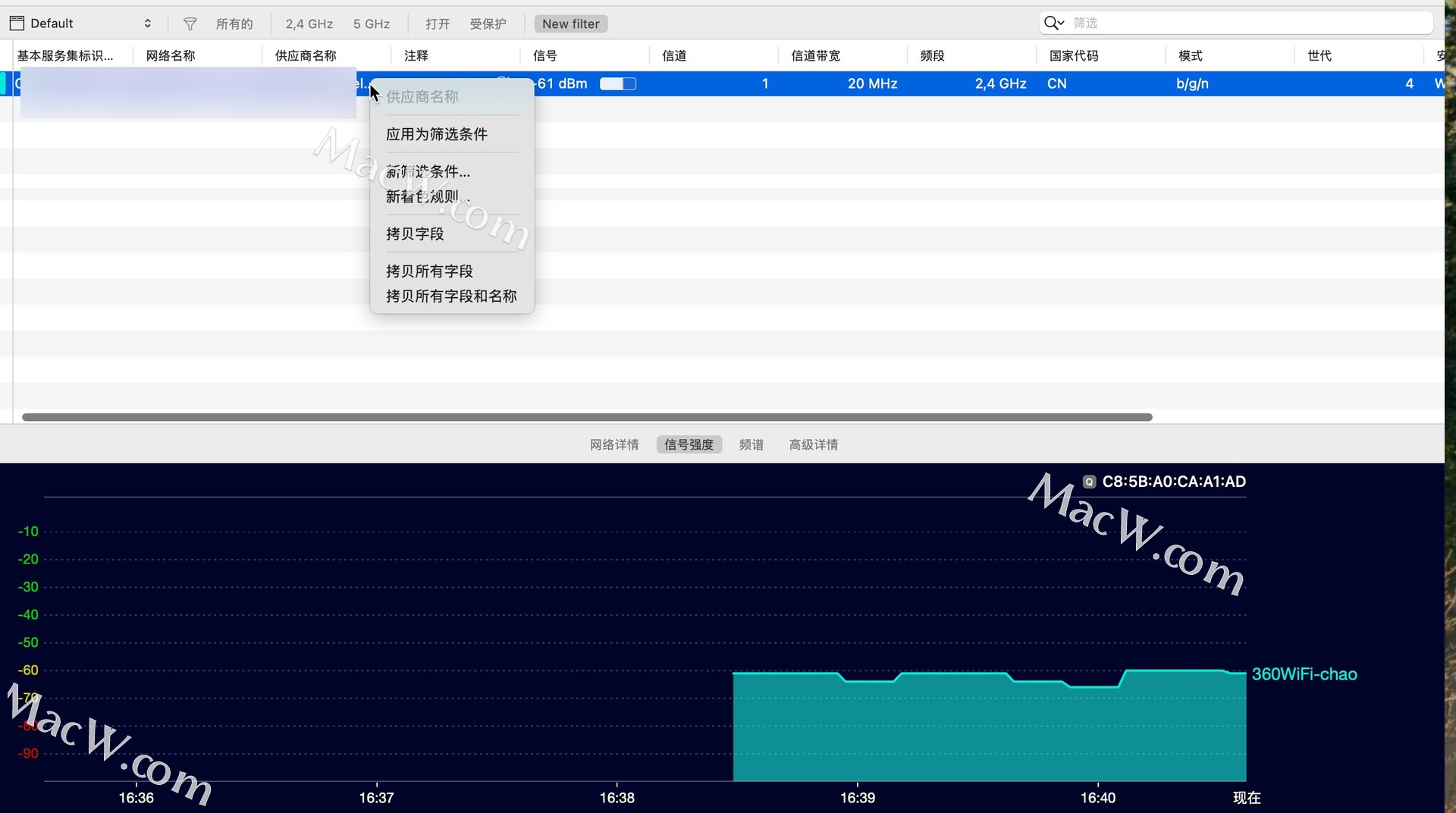Sort by 基本服务集标识 column header
The width and height of the screenshot is (1456, 813).
(x=65, y=55)
